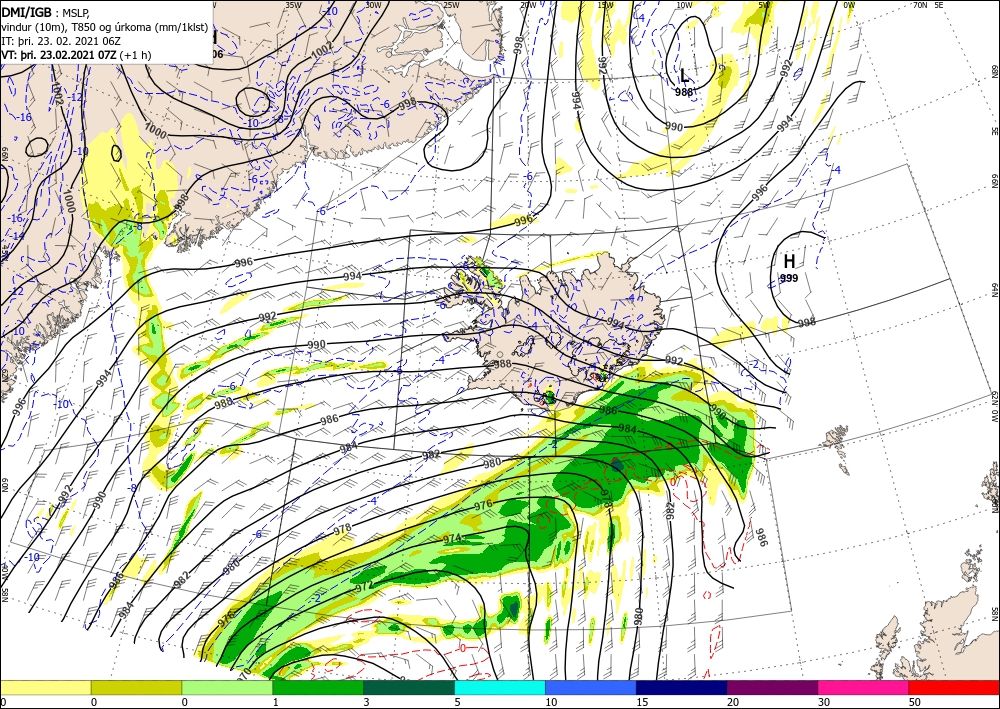Click the 999 pressure value under the H

pos(789,279)
